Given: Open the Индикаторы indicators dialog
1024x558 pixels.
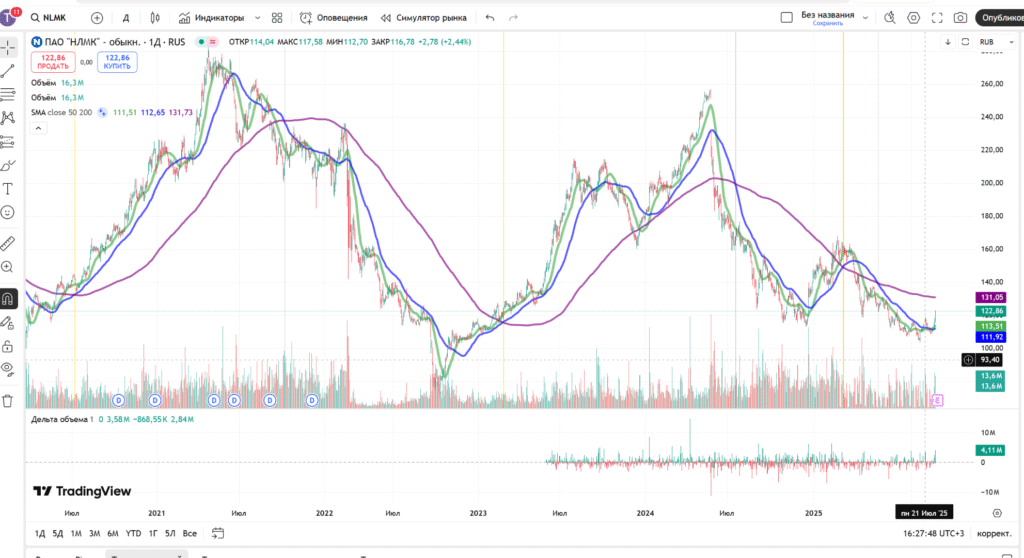Looking at the screenshot, I should click(x=212, y=18).
